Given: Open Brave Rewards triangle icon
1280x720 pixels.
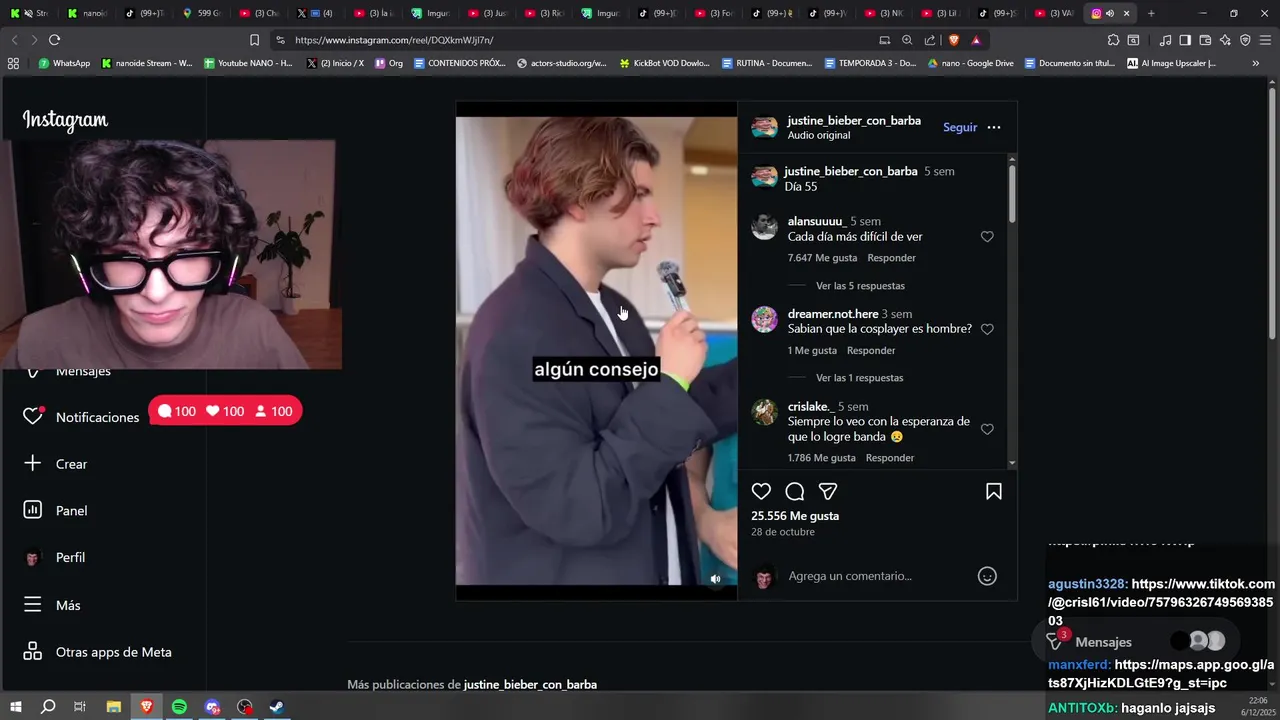Looking at the screenshot, I should [976, 40].
